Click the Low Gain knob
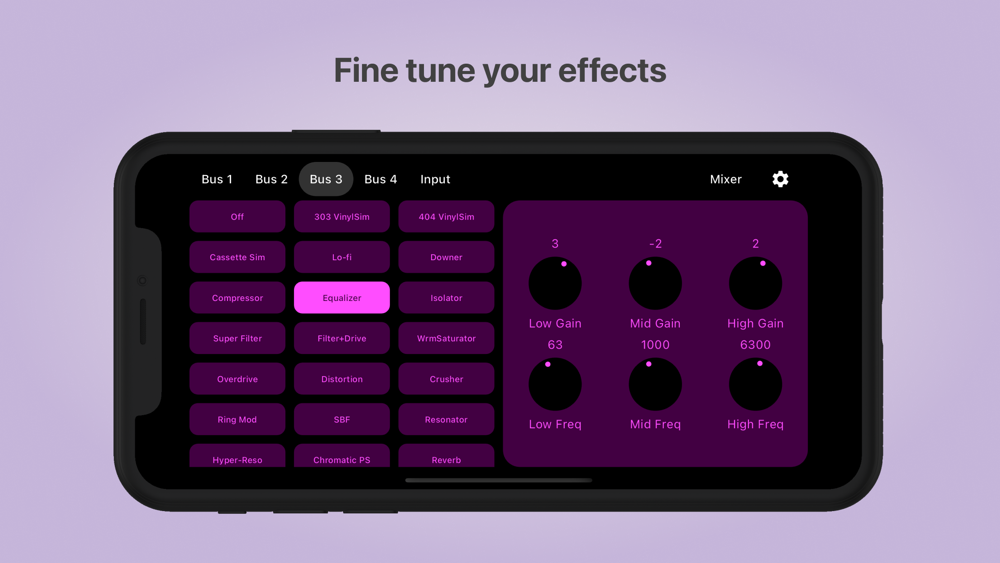Screen dimensions: 1000x563 pos(555,283)
